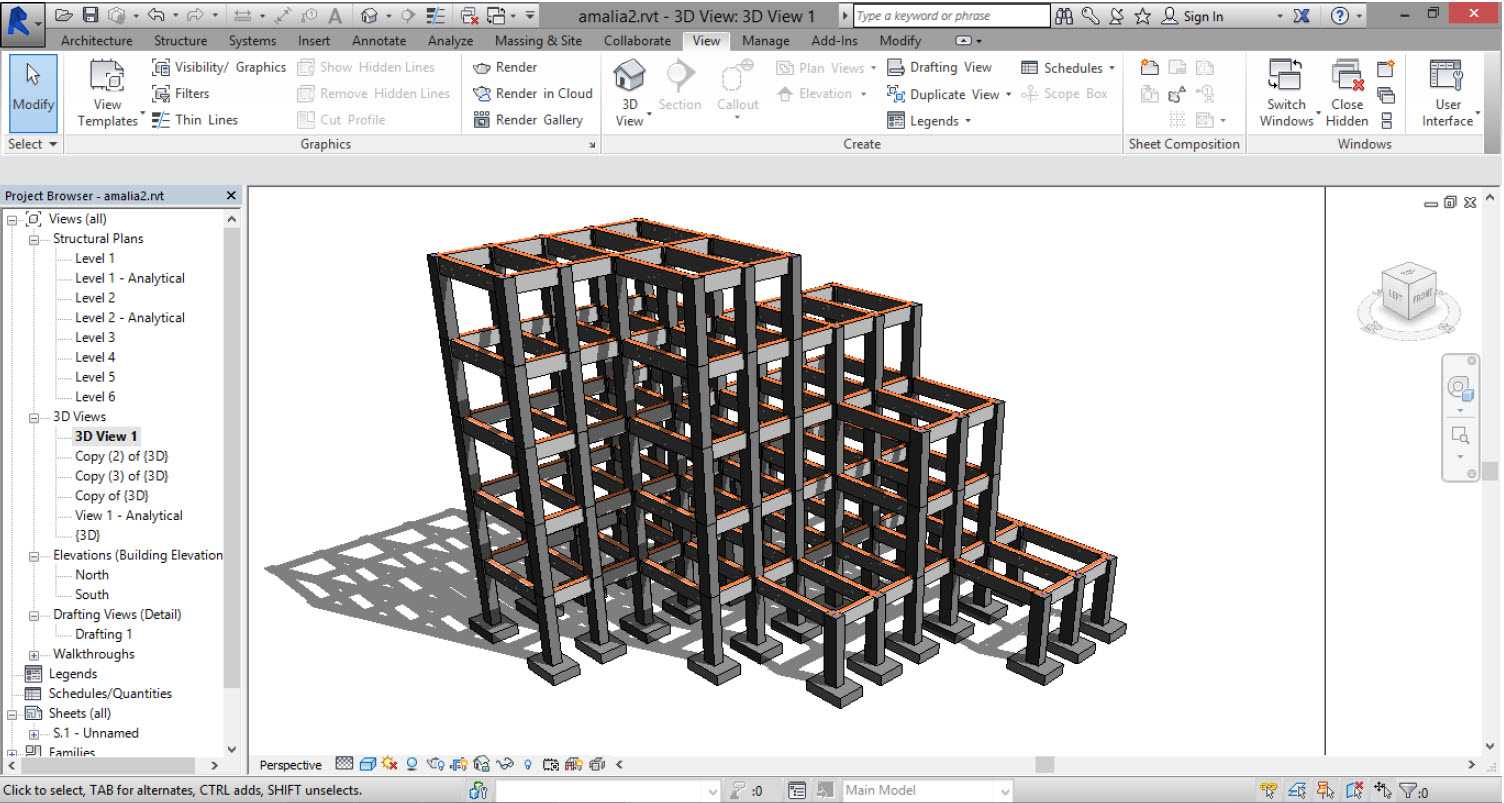Toggle the sun path setting
This screenshot has width=1504, height=803.
pyautogui.click(x=389, y=765)
